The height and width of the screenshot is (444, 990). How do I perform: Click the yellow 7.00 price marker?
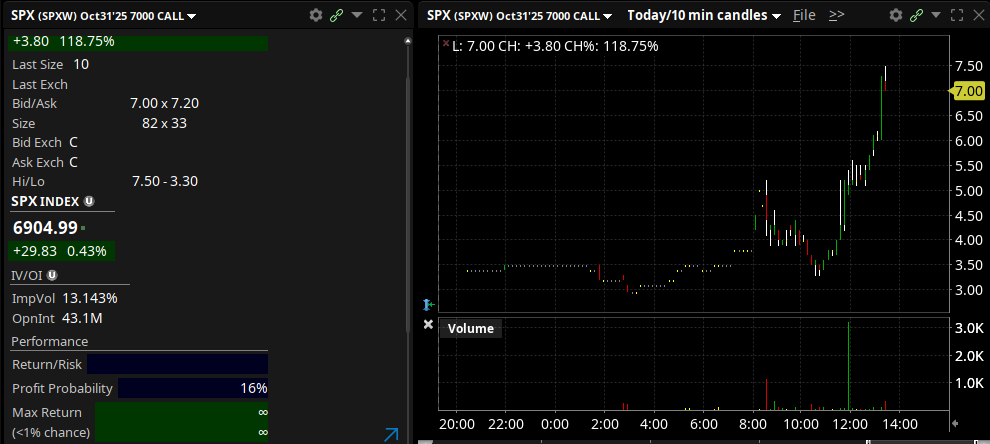[x=968, y=91]
